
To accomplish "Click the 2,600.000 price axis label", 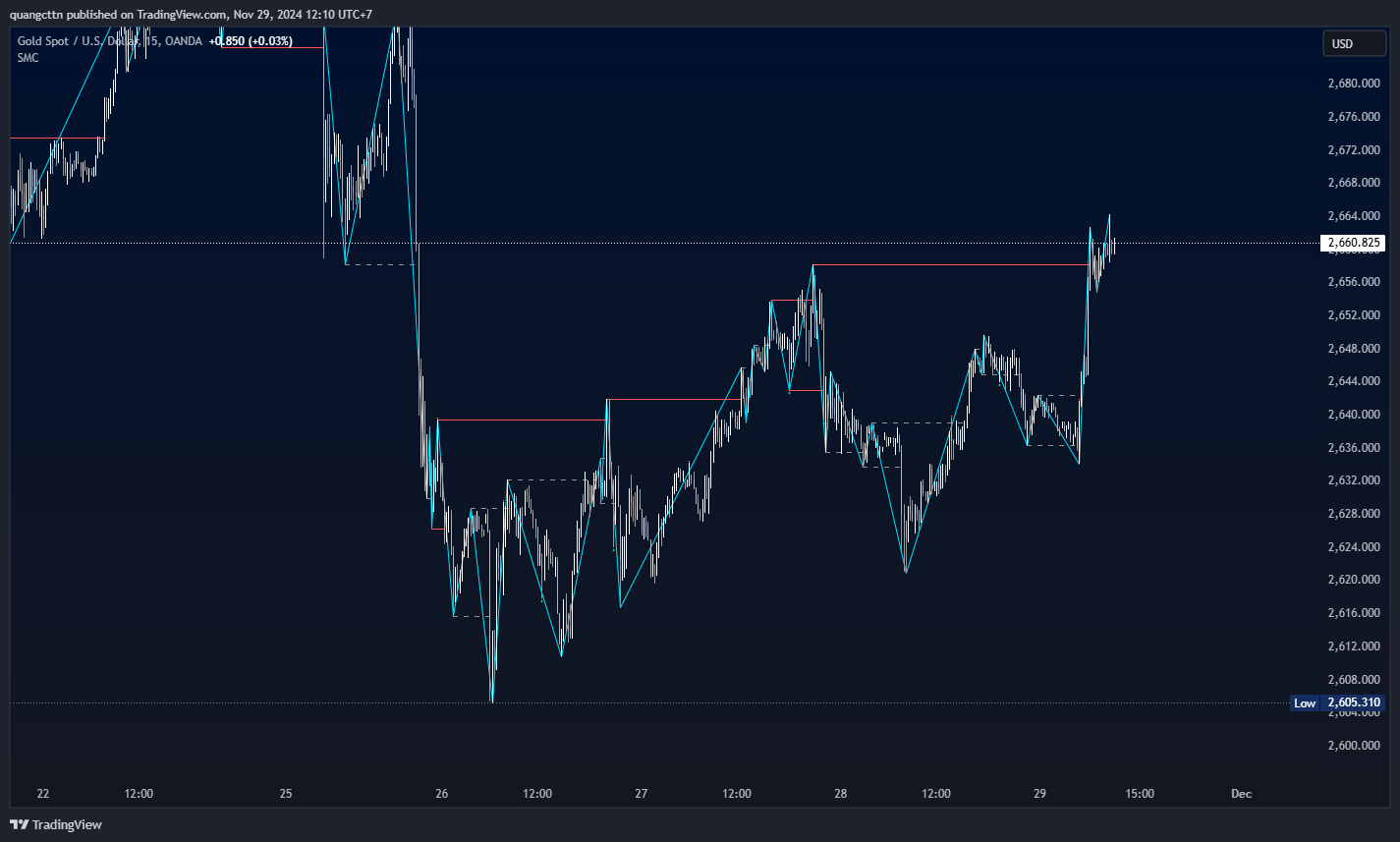I will (x=1354, y=745).
